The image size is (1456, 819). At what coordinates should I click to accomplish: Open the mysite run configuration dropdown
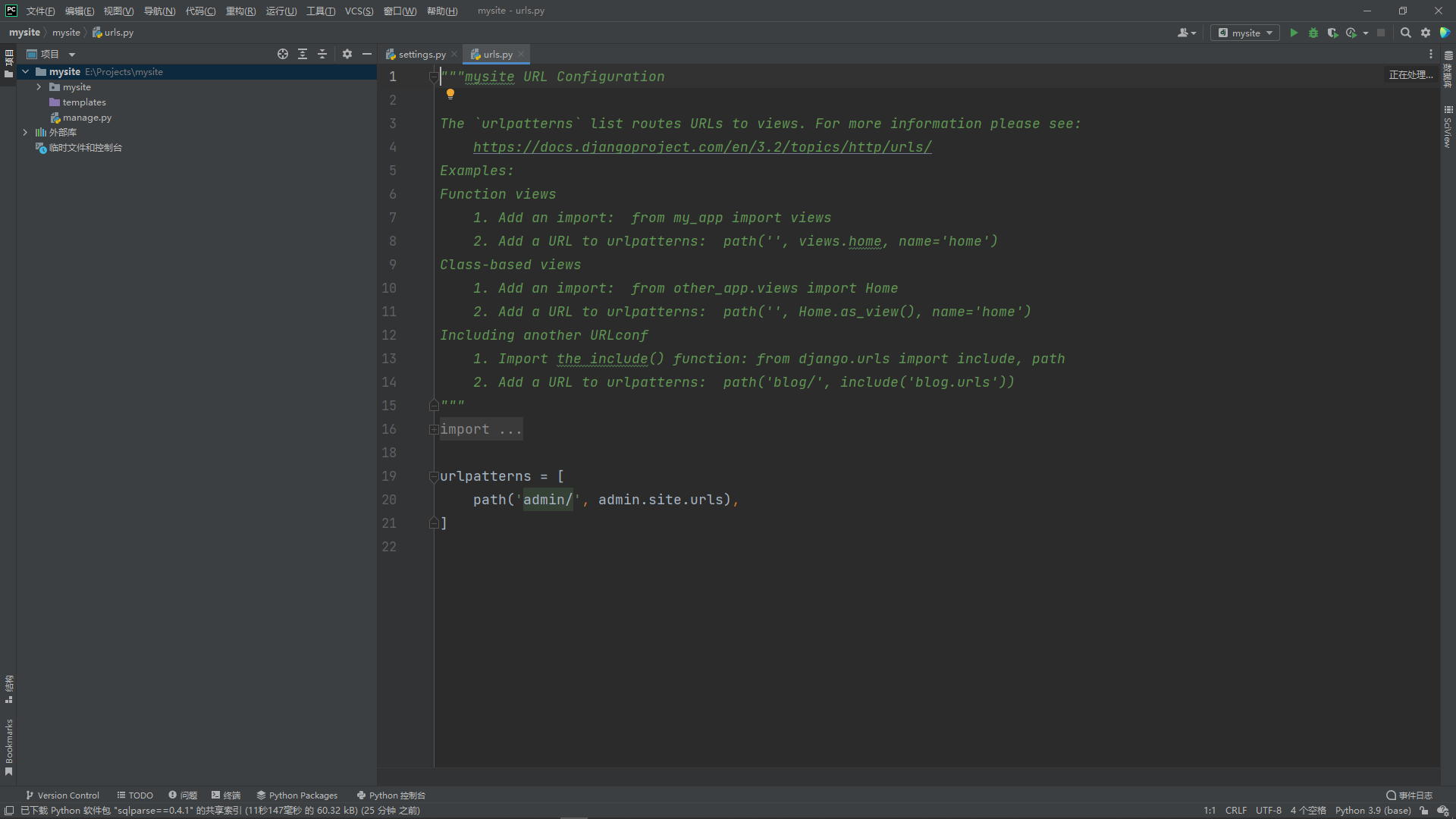pos(1245,33)
